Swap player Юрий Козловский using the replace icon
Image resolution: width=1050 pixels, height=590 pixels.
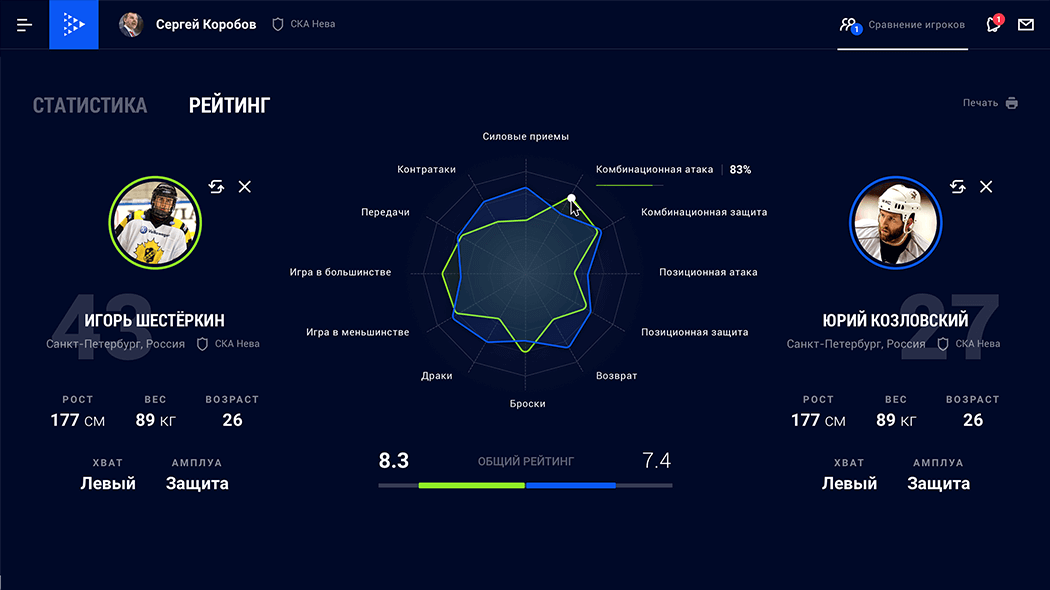pos(957,187)
